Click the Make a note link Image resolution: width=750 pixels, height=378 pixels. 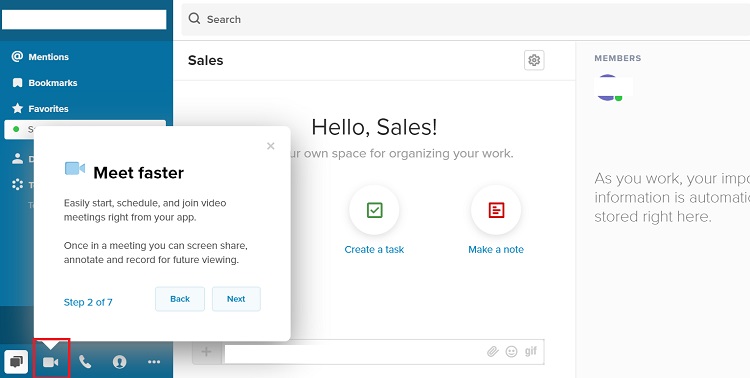496,249
